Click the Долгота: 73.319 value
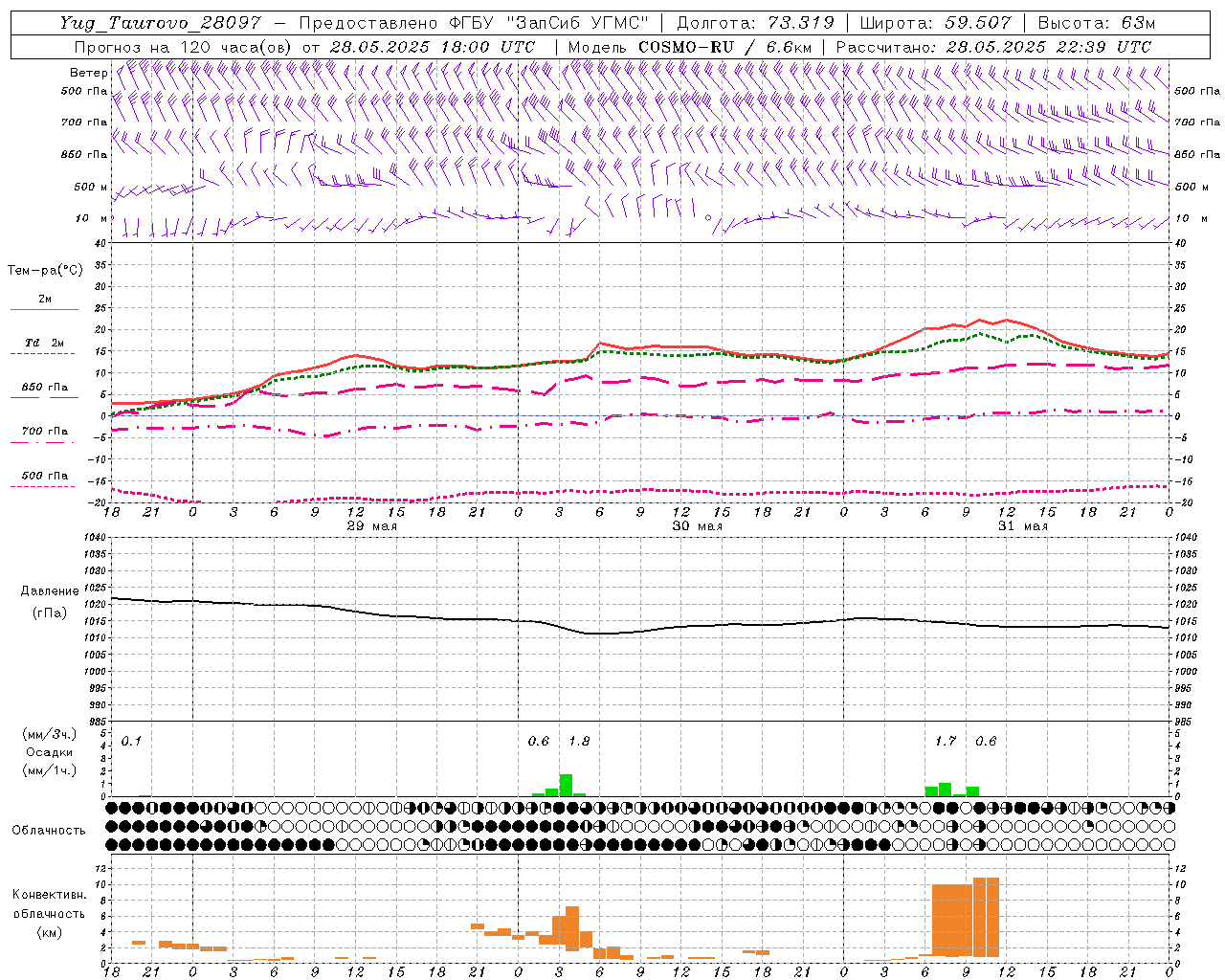 coord(756,23)
